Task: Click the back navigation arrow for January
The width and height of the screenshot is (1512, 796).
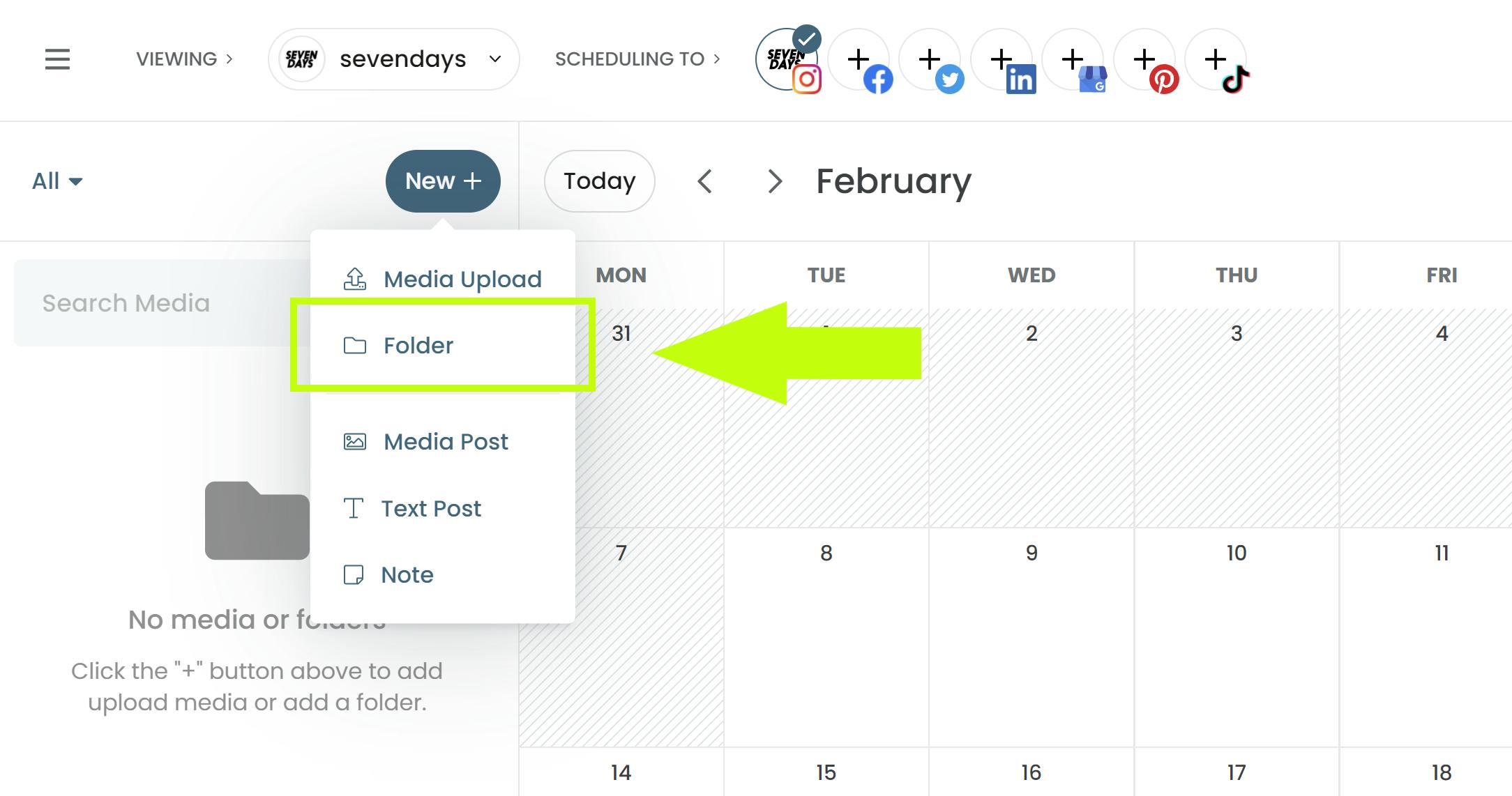Action: coord(706,181)
